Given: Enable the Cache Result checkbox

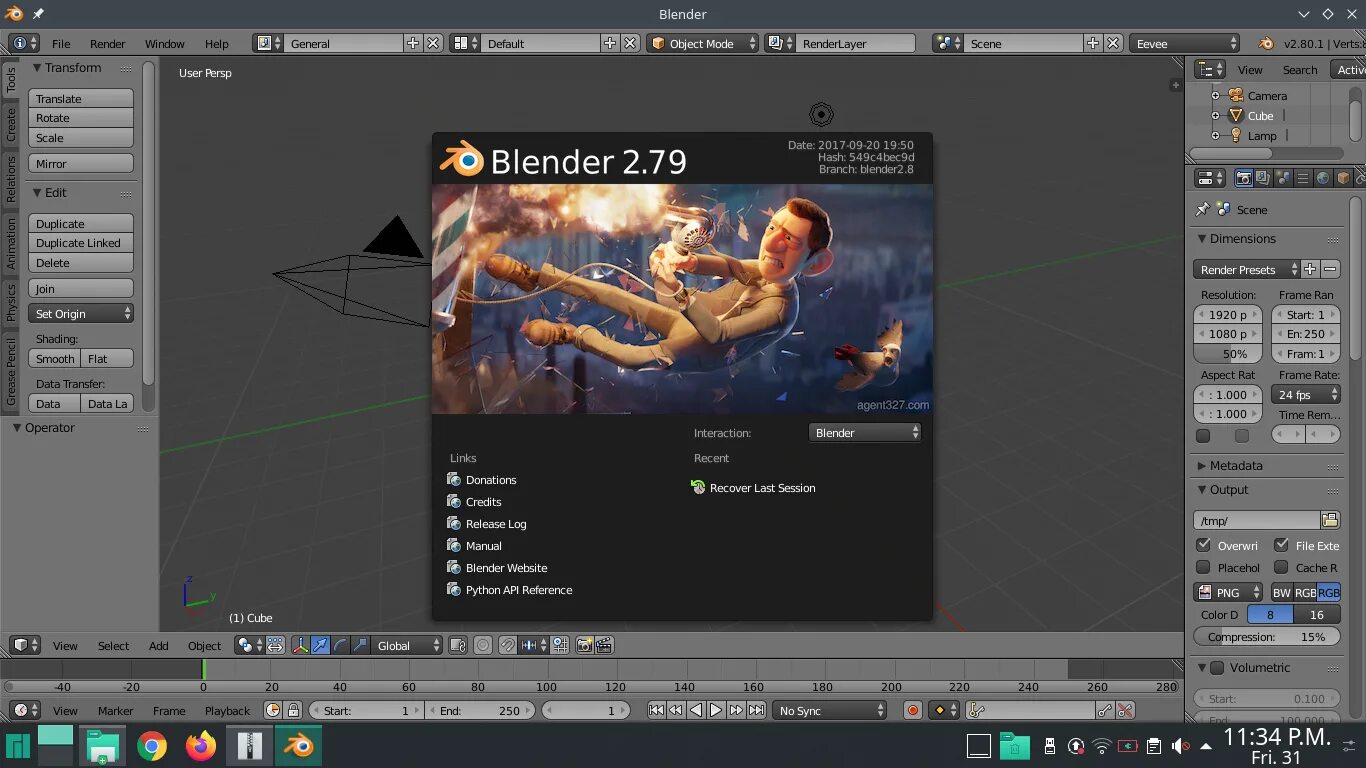Looking at the screenshot, I should (1281, 567).
